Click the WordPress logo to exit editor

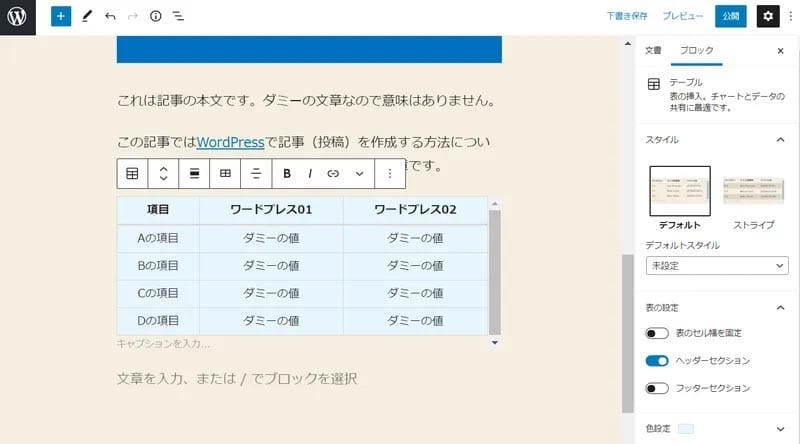click(18, 17)
